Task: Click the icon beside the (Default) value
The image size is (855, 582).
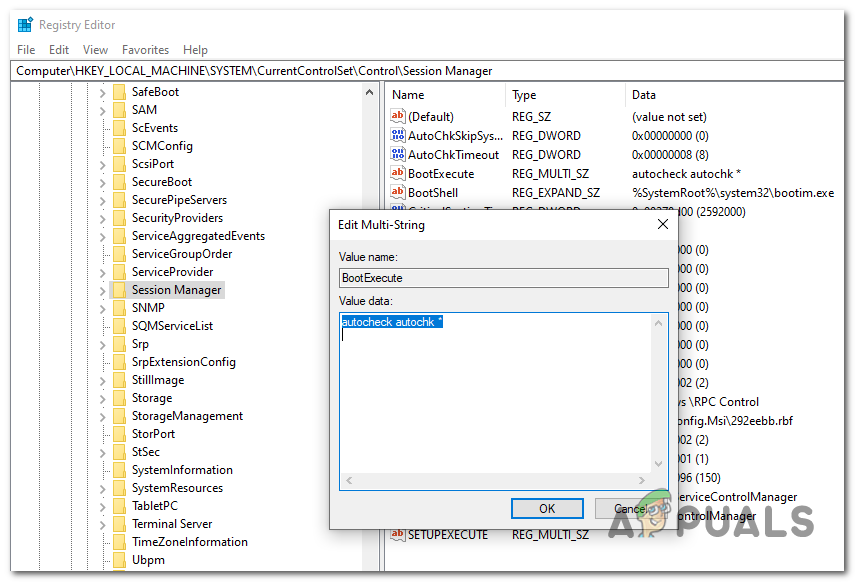Action: pyautogui.click(x=398, y=116)
